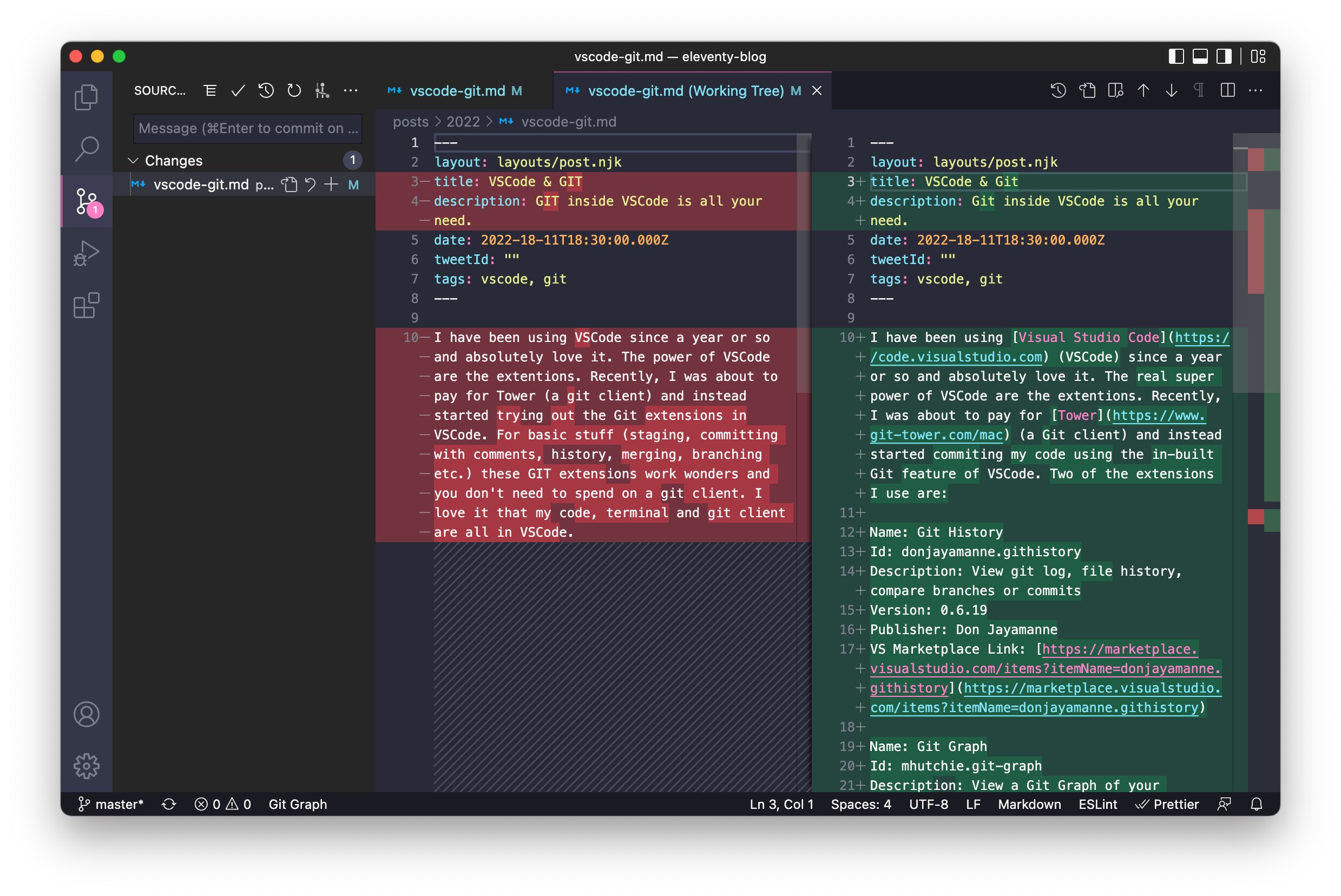Stage vscode-git.md using the plus icon
The height and width of the screenshot is (896, 1341).
click(330, 184)
